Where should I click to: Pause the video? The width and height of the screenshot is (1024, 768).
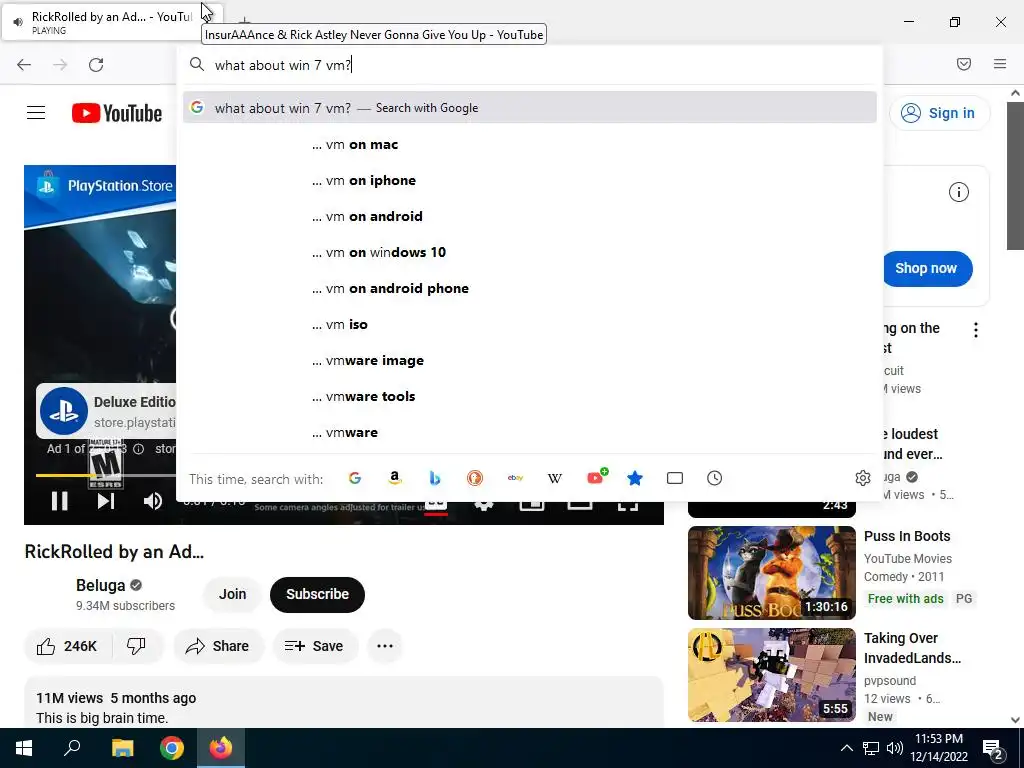click(59, 501)
